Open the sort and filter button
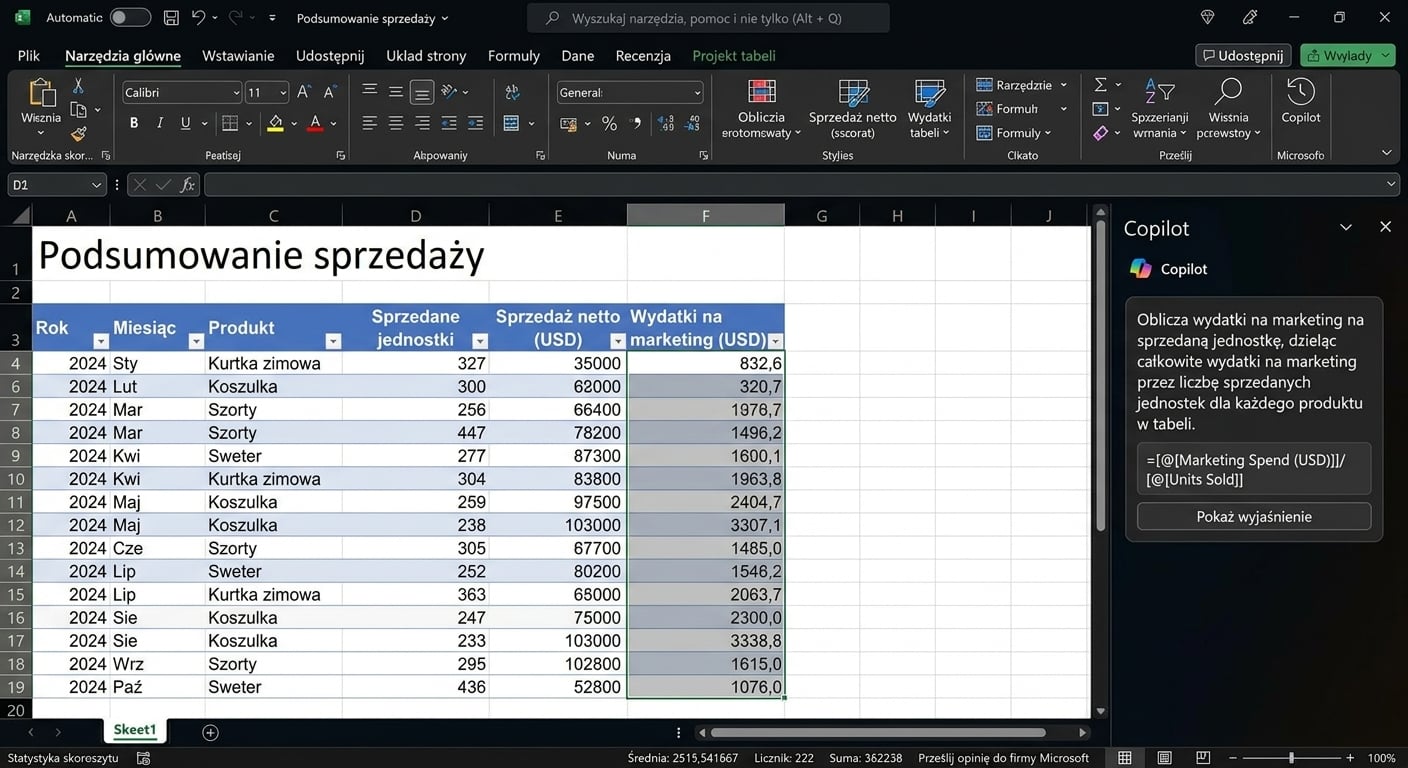 click(x=1160, y=109)
